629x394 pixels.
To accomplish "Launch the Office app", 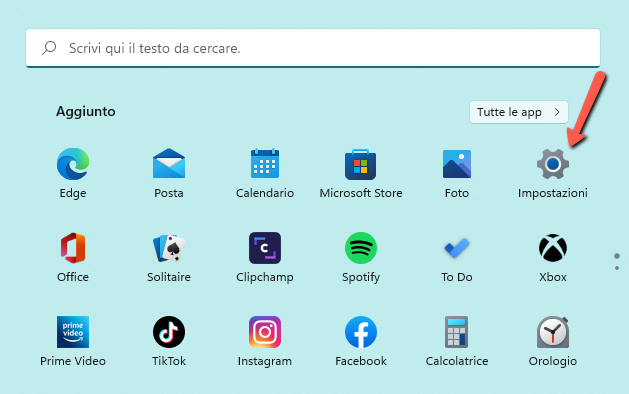I will pyautogui.click(x=73, y=248).
